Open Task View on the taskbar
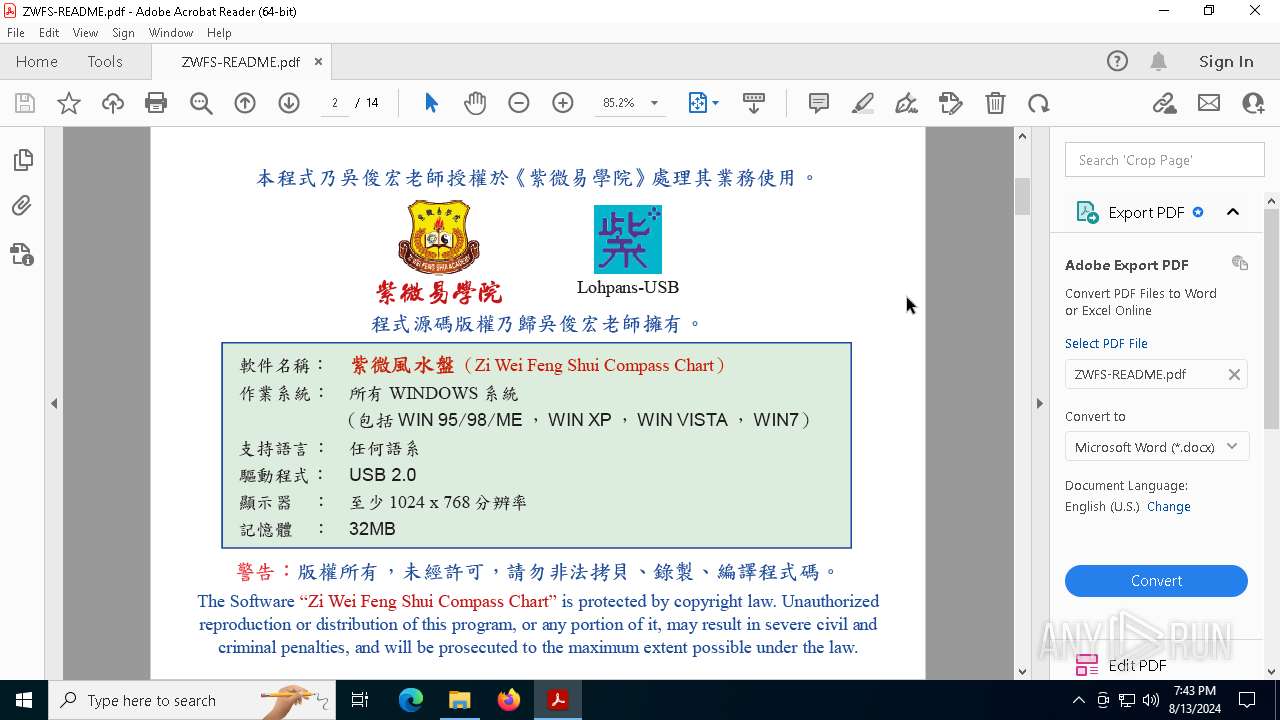This screenshot has height=720, width=1280. (360, 700)
